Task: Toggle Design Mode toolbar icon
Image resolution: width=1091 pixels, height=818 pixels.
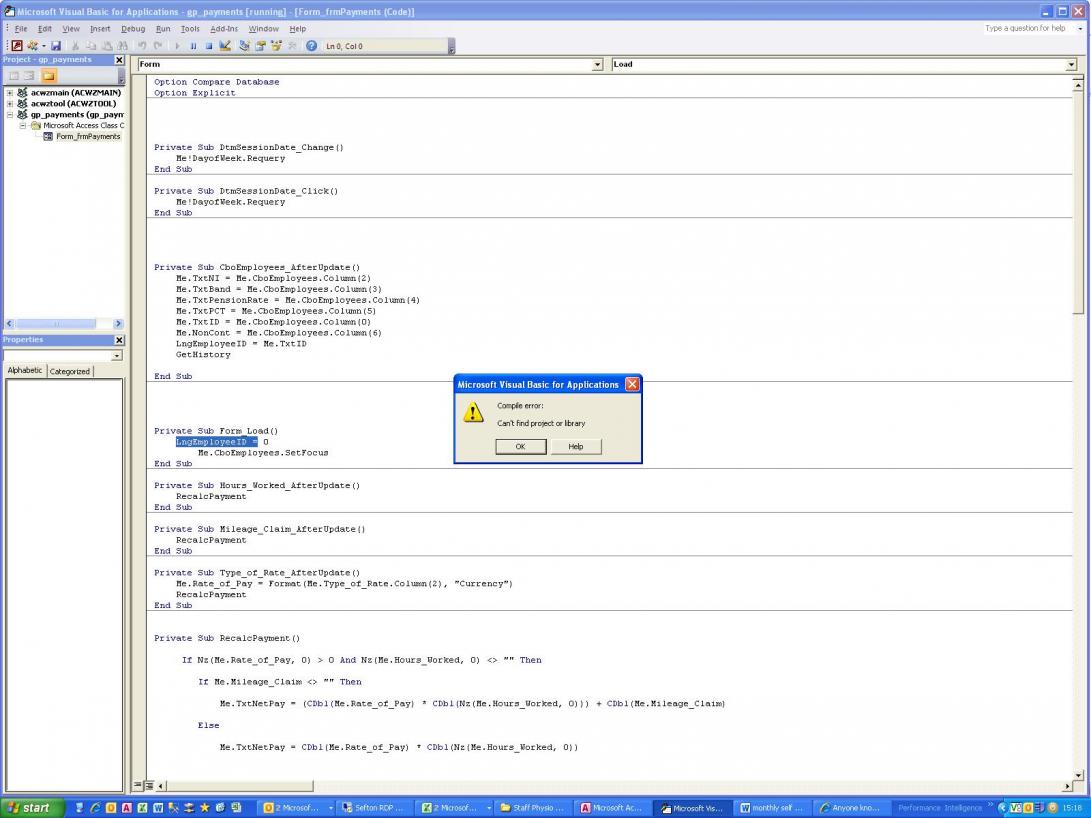Action: pos(225,46)
